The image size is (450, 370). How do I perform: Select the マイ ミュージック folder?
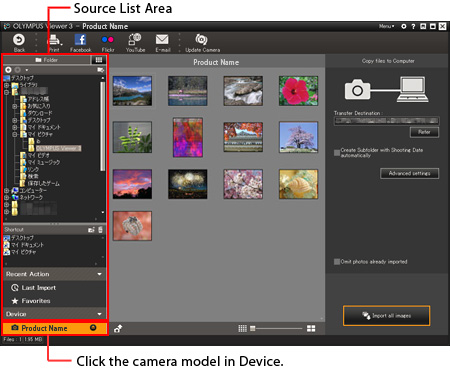tap(44, 162)
